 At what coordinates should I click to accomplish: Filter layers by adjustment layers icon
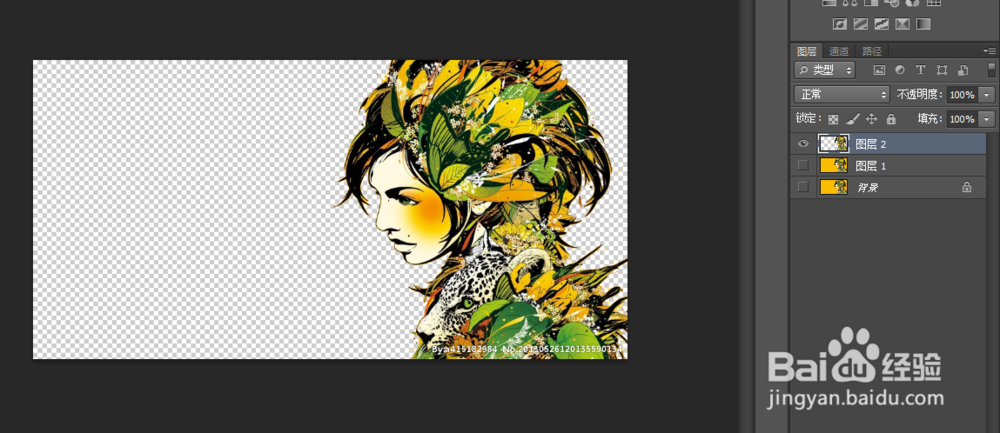900,70
